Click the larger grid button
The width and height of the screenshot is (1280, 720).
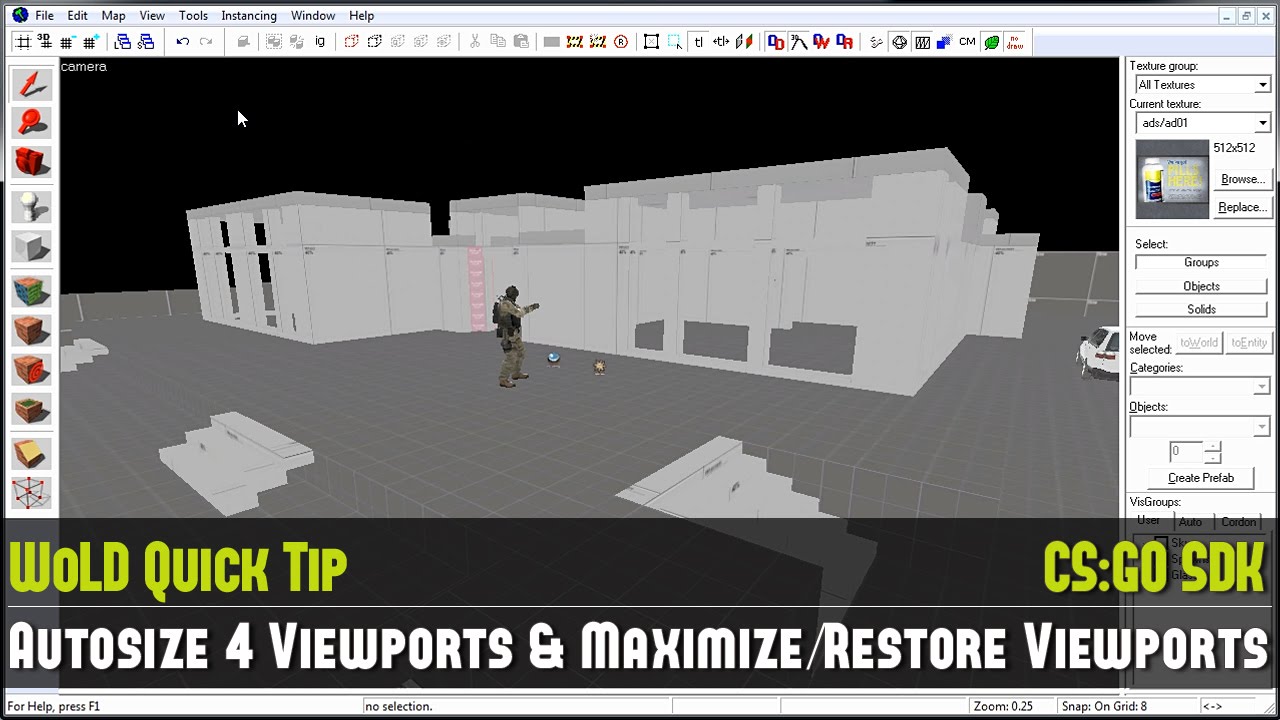click(90, 42)
